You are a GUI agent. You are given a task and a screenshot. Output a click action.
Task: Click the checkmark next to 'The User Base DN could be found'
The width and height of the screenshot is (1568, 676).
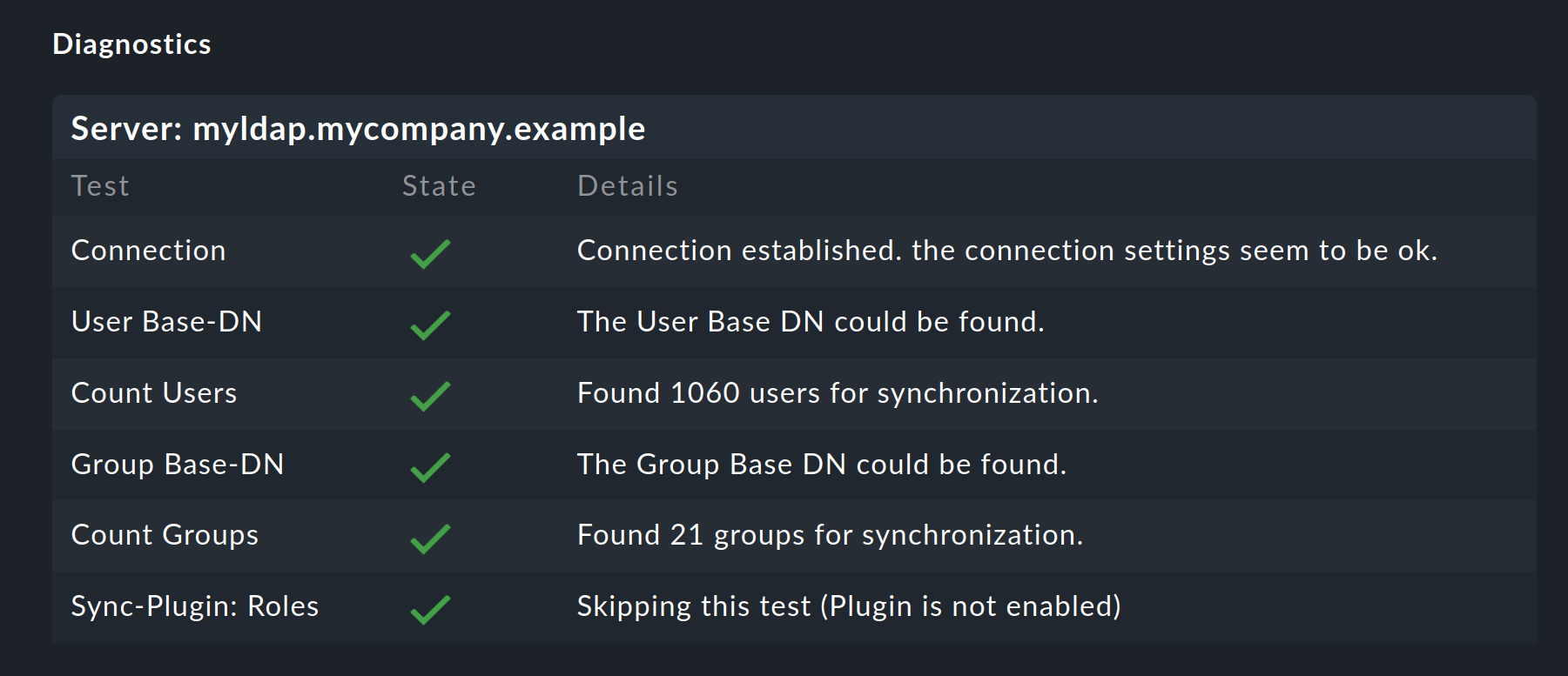pos(428,323)
